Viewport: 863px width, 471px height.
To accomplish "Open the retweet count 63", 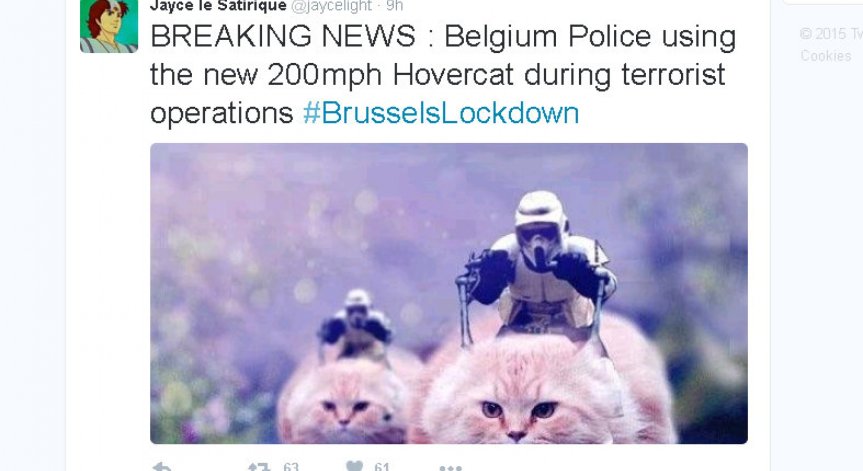I will point(291,467).
